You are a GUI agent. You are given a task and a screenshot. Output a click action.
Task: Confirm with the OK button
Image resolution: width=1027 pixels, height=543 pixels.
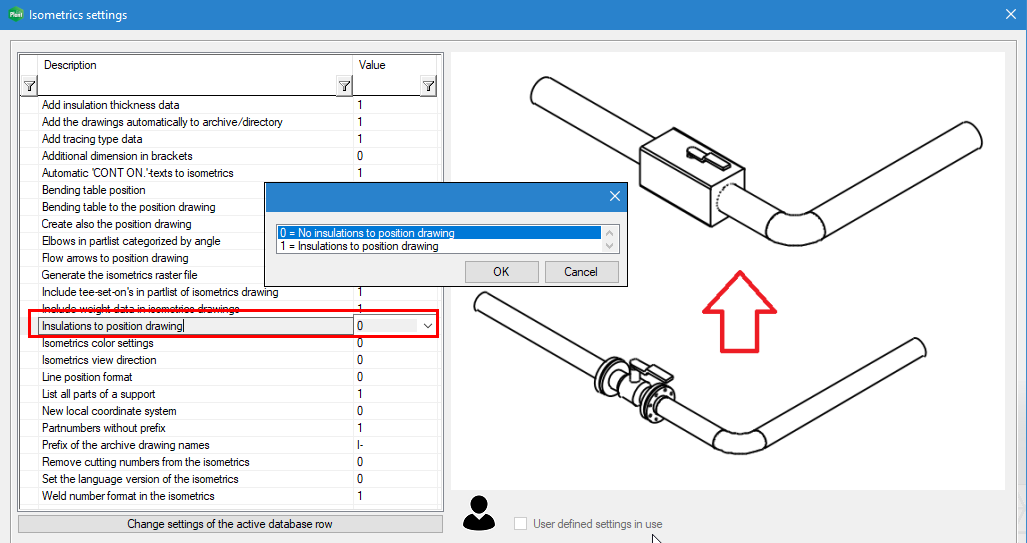[502, 272]
